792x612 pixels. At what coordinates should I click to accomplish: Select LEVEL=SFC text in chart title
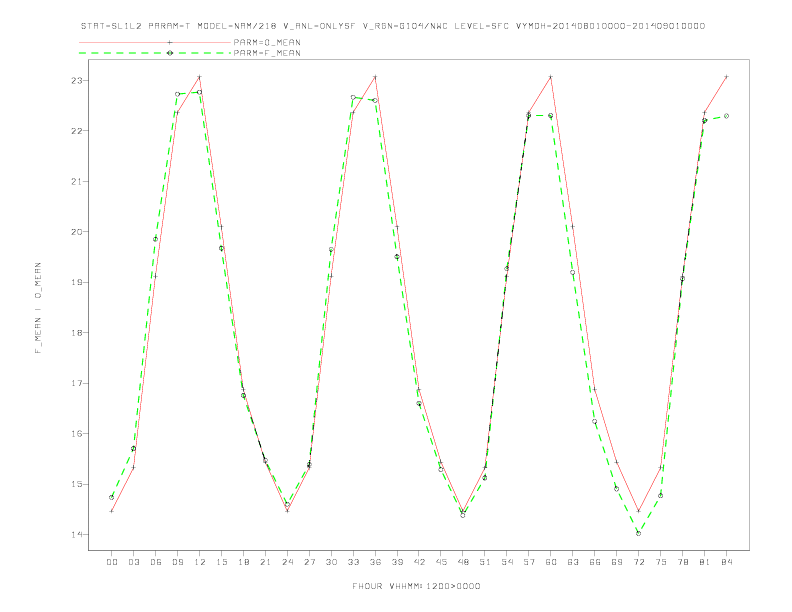point(481,26)
